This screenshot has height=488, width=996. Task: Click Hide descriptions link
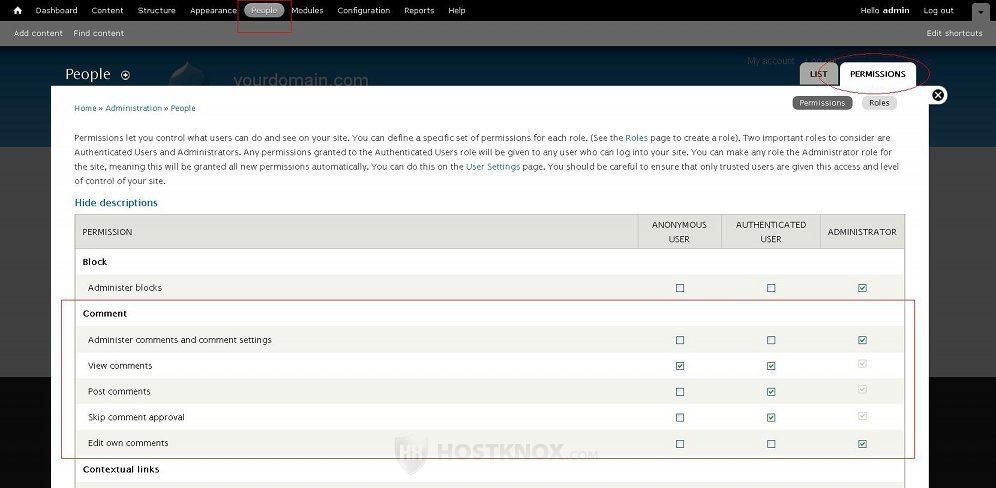pyautogui.click(x=116, y=203)
